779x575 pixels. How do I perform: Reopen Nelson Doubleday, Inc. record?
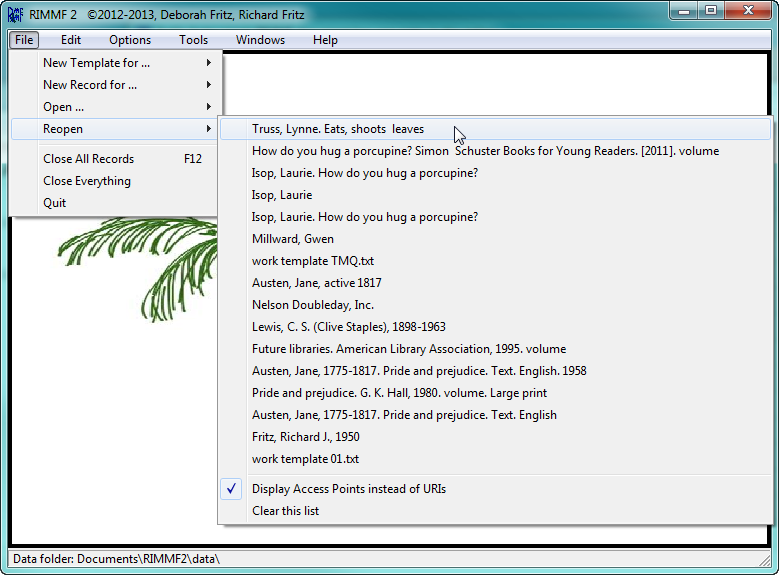pyautogui.click(x=495, y=305)
